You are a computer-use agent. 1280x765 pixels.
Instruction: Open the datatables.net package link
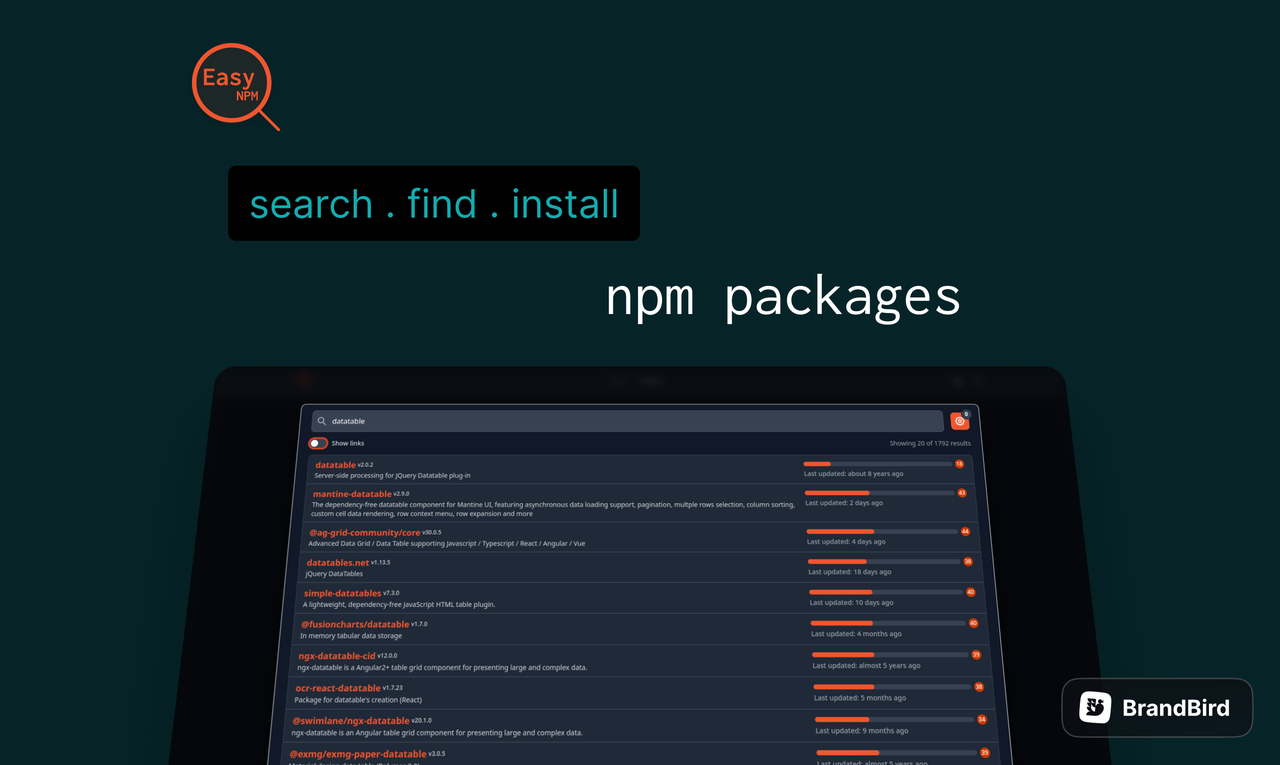(337, 563)
